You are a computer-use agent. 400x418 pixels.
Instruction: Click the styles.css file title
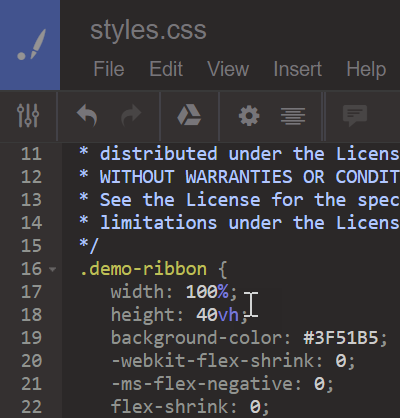(148, 30)
